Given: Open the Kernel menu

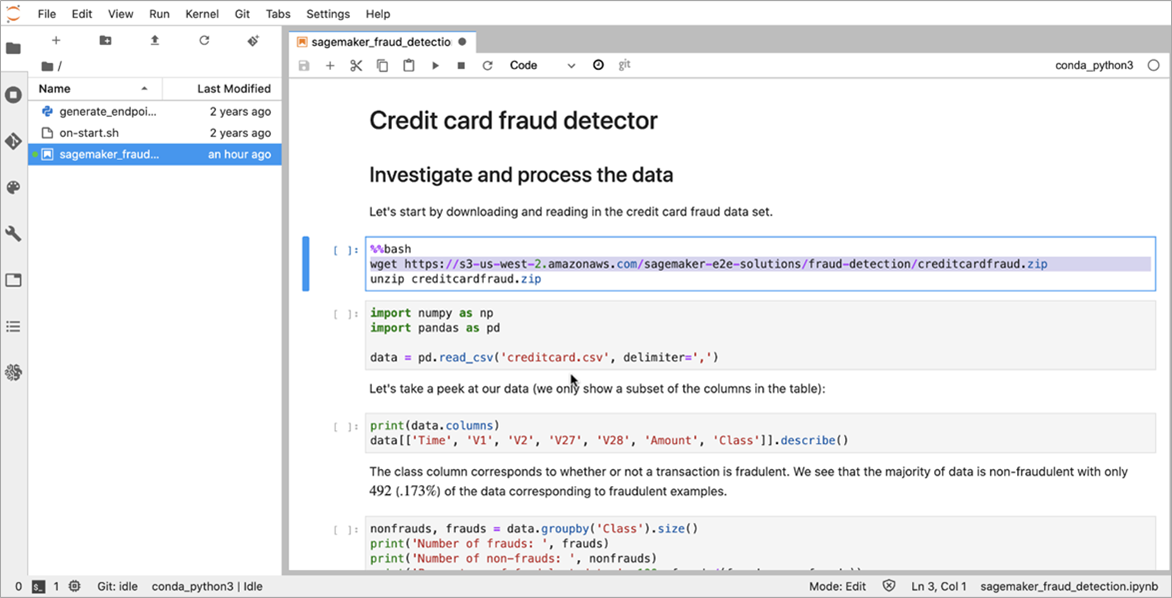Looking at the screenshot, I should click(x=201, y=14).
